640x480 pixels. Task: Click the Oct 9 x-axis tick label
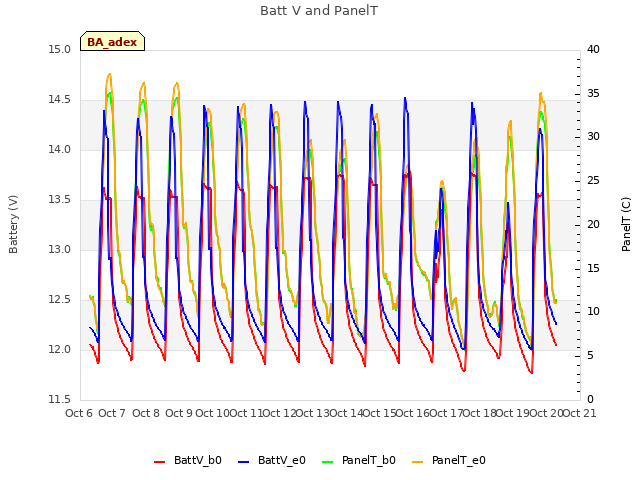point(179,413)
